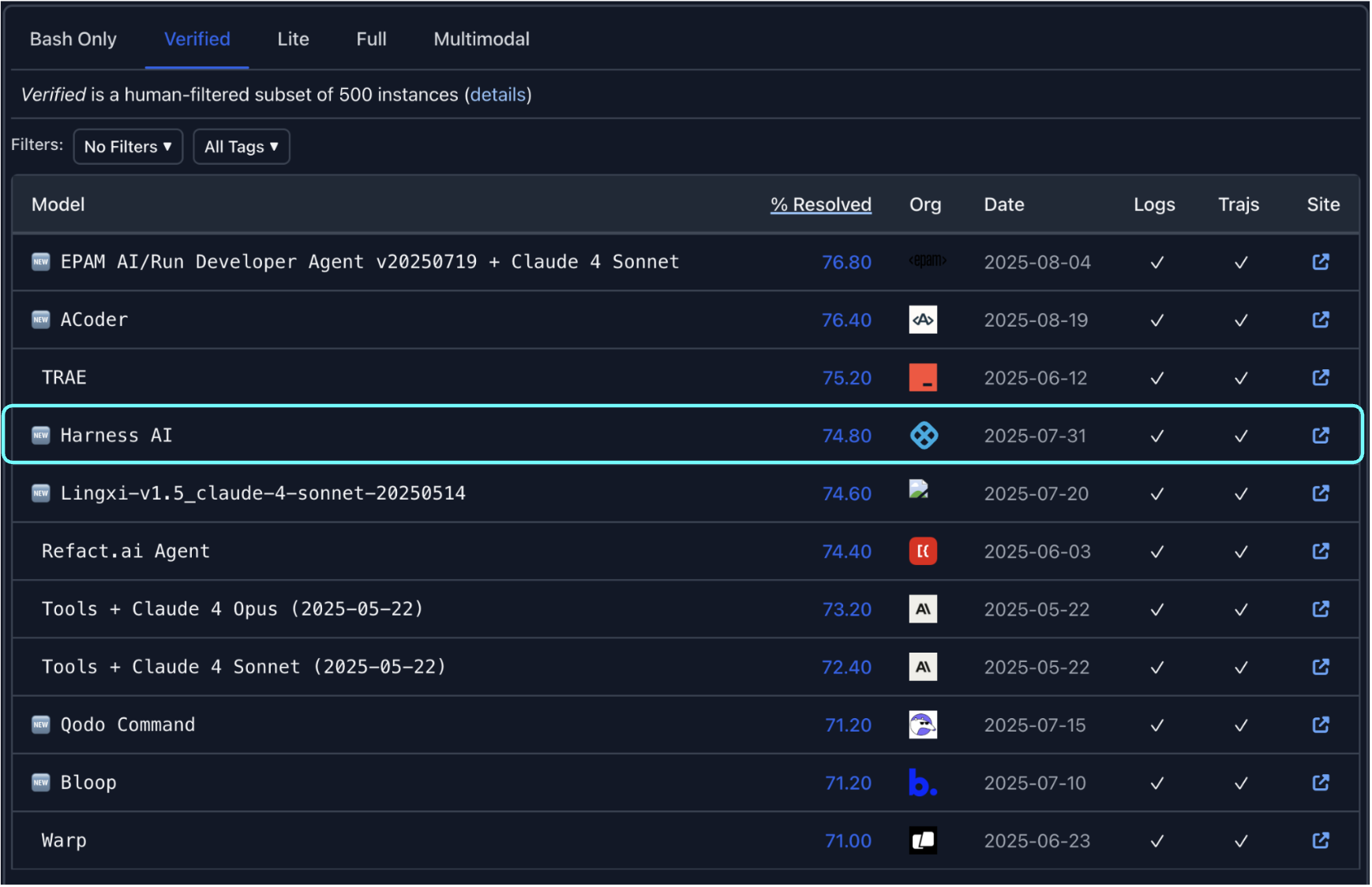
Task: Switch to the Lite tab
Action: point(293,39)
